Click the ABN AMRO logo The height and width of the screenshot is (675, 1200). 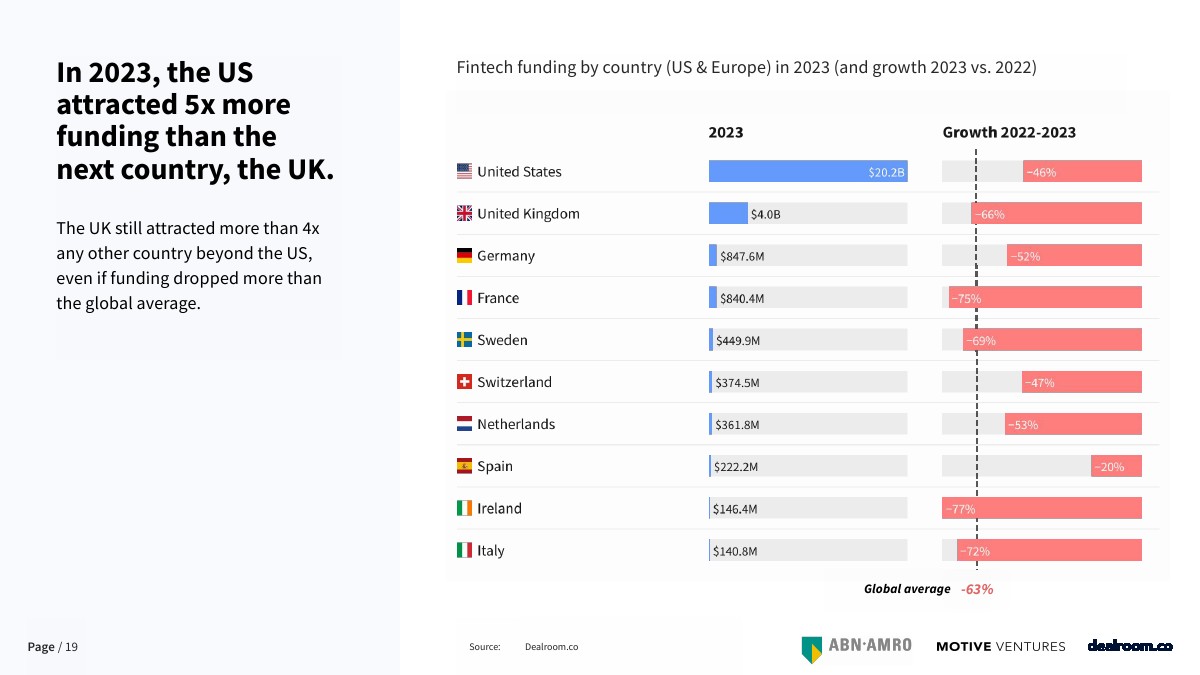[x=856, y=647]
